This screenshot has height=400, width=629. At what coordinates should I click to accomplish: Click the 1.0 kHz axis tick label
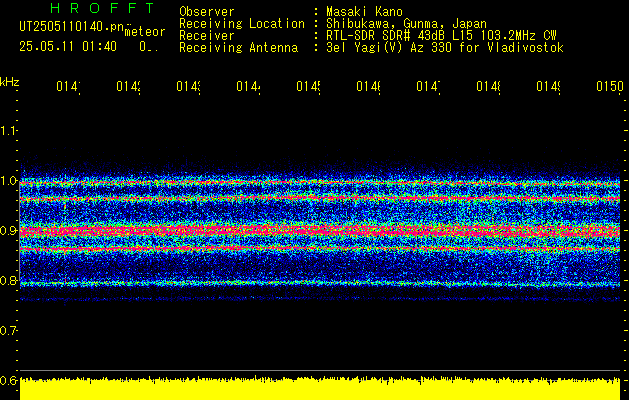tap(8, 181)
